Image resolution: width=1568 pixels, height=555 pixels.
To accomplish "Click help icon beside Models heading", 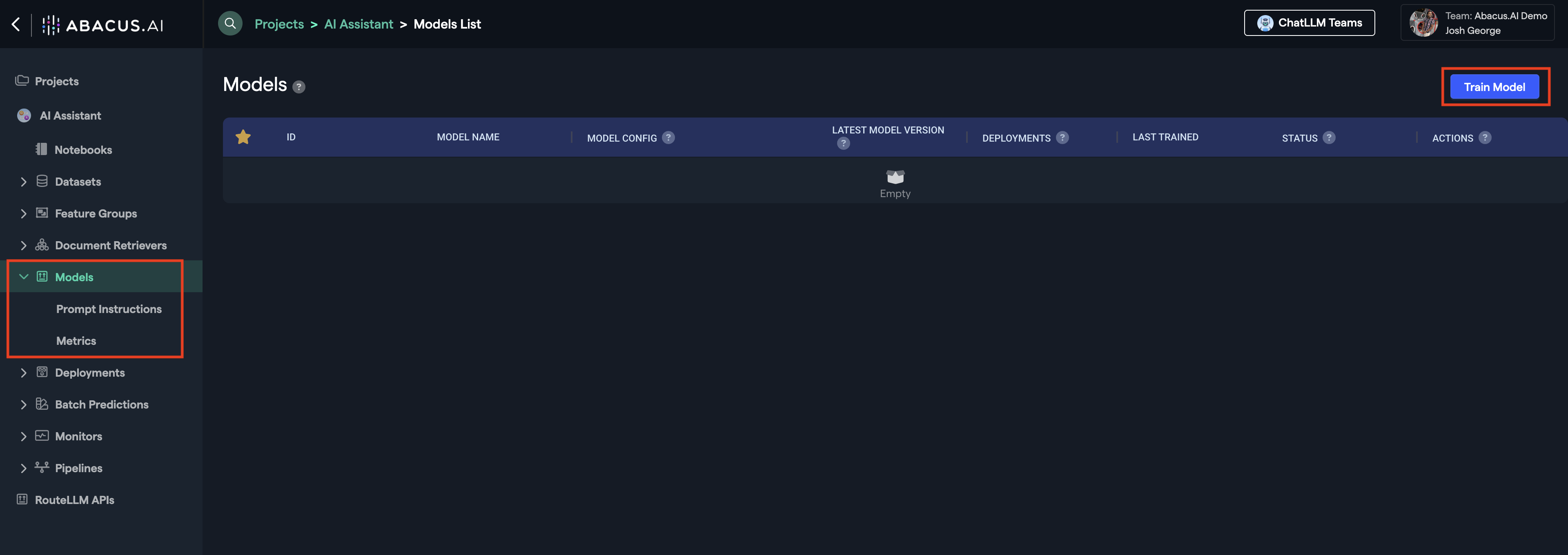I will pyautogui.click(x=299, y=87).
